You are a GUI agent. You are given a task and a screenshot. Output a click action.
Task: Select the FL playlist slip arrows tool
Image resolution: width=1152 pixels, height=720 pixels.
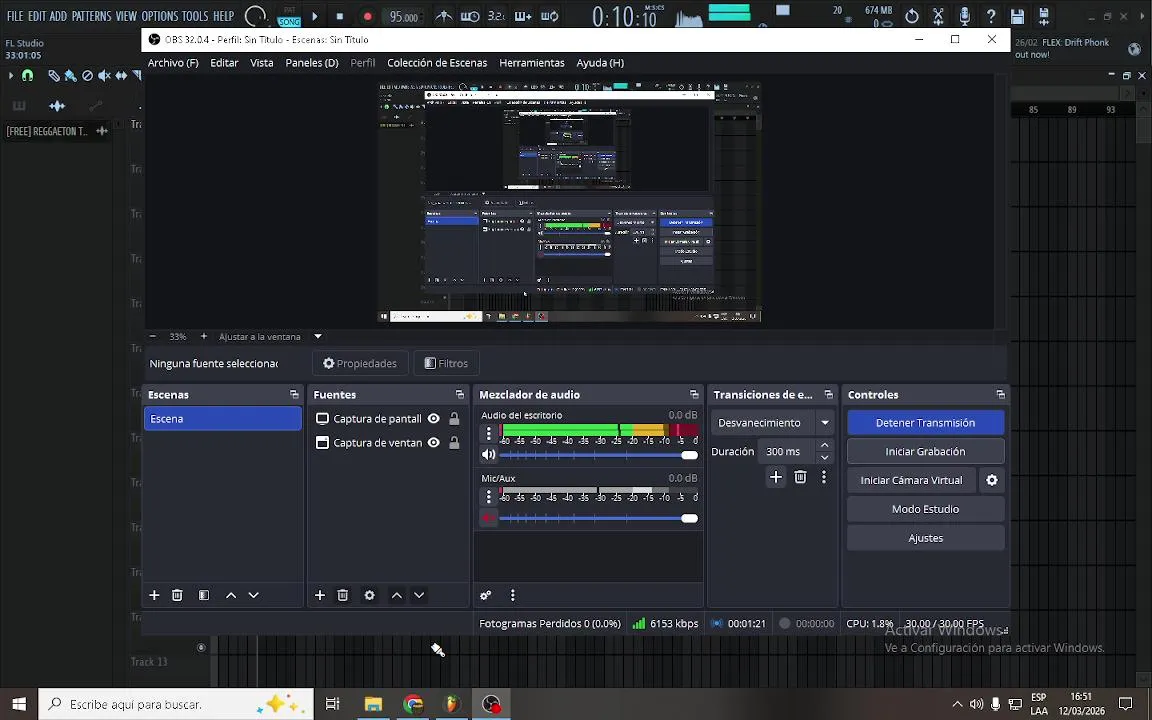tap(121, 76)
